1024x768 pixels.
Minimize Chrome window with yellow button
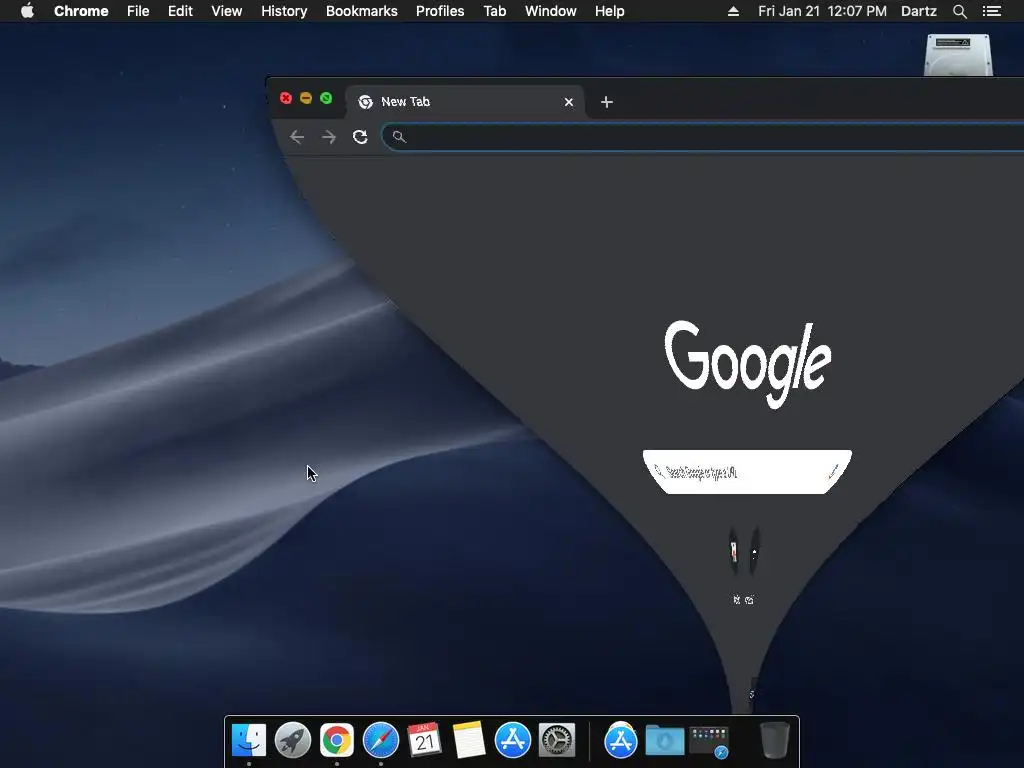[x=306, y=98]
